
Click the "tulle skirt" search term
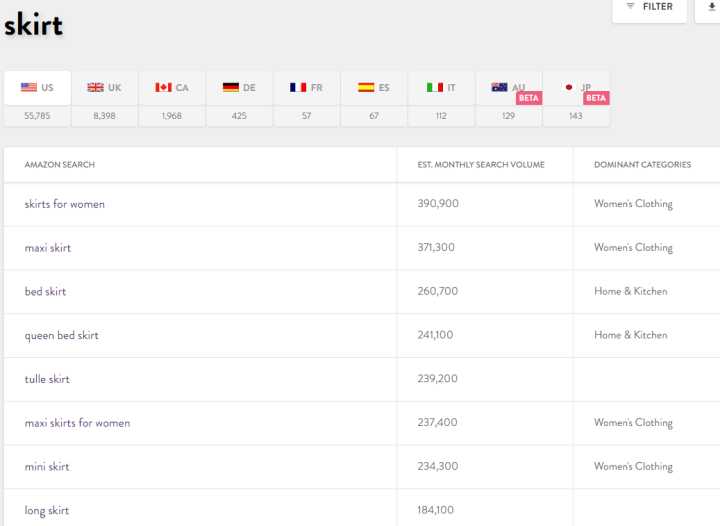[47, 380]
